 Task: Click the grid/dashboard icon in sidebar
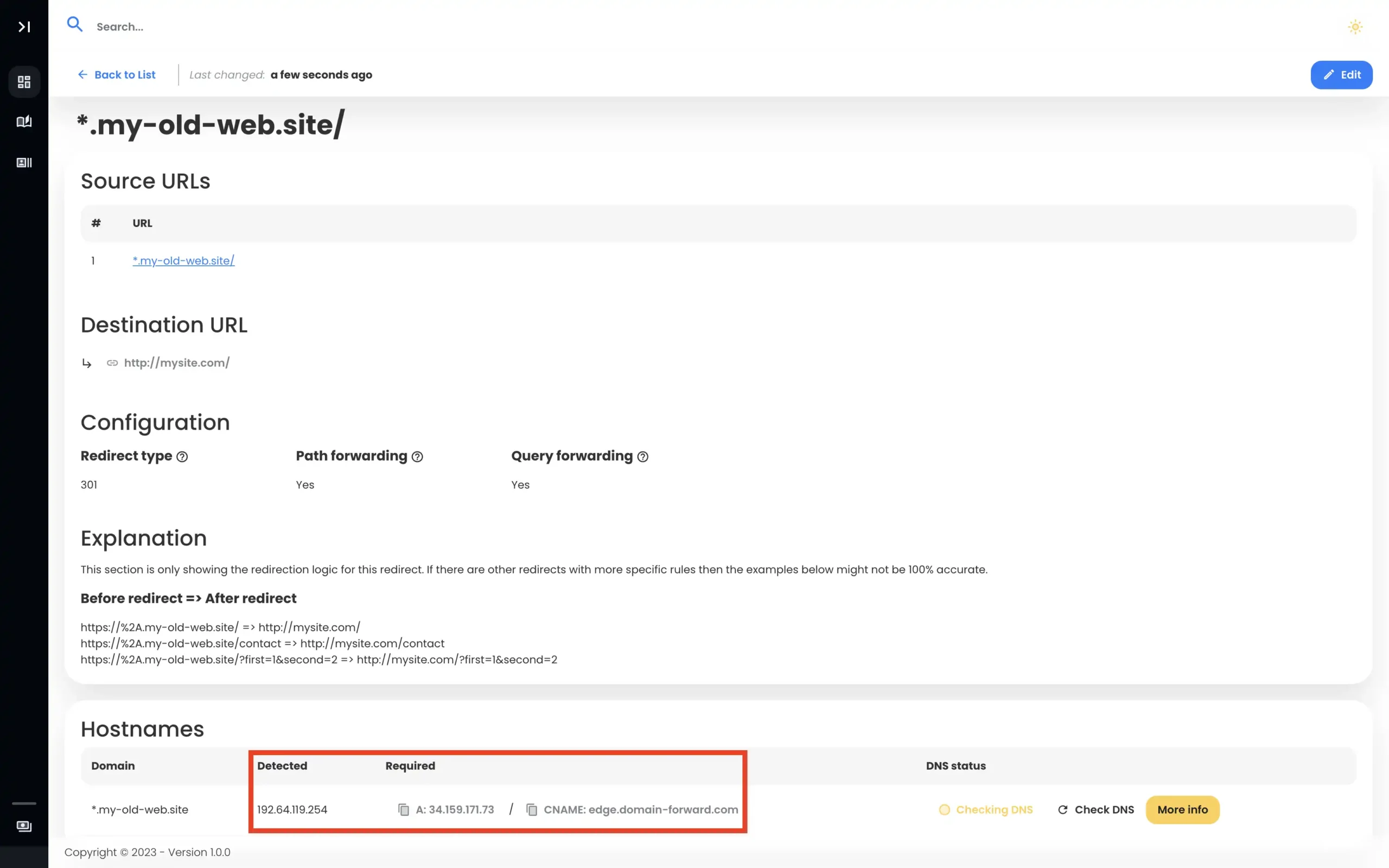tap(24, 81)
